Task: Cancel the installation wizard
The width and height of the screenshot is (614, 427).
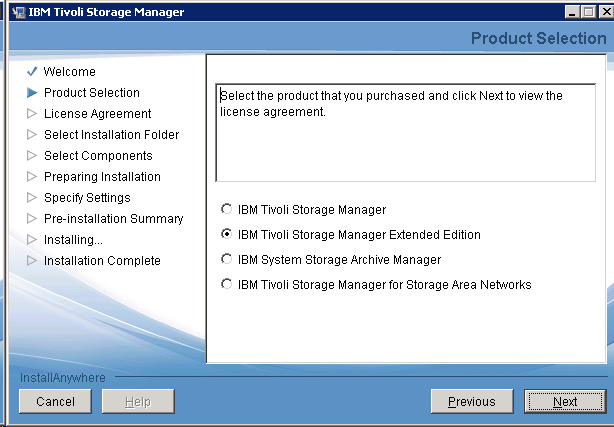Action: (x=55, y=402)
